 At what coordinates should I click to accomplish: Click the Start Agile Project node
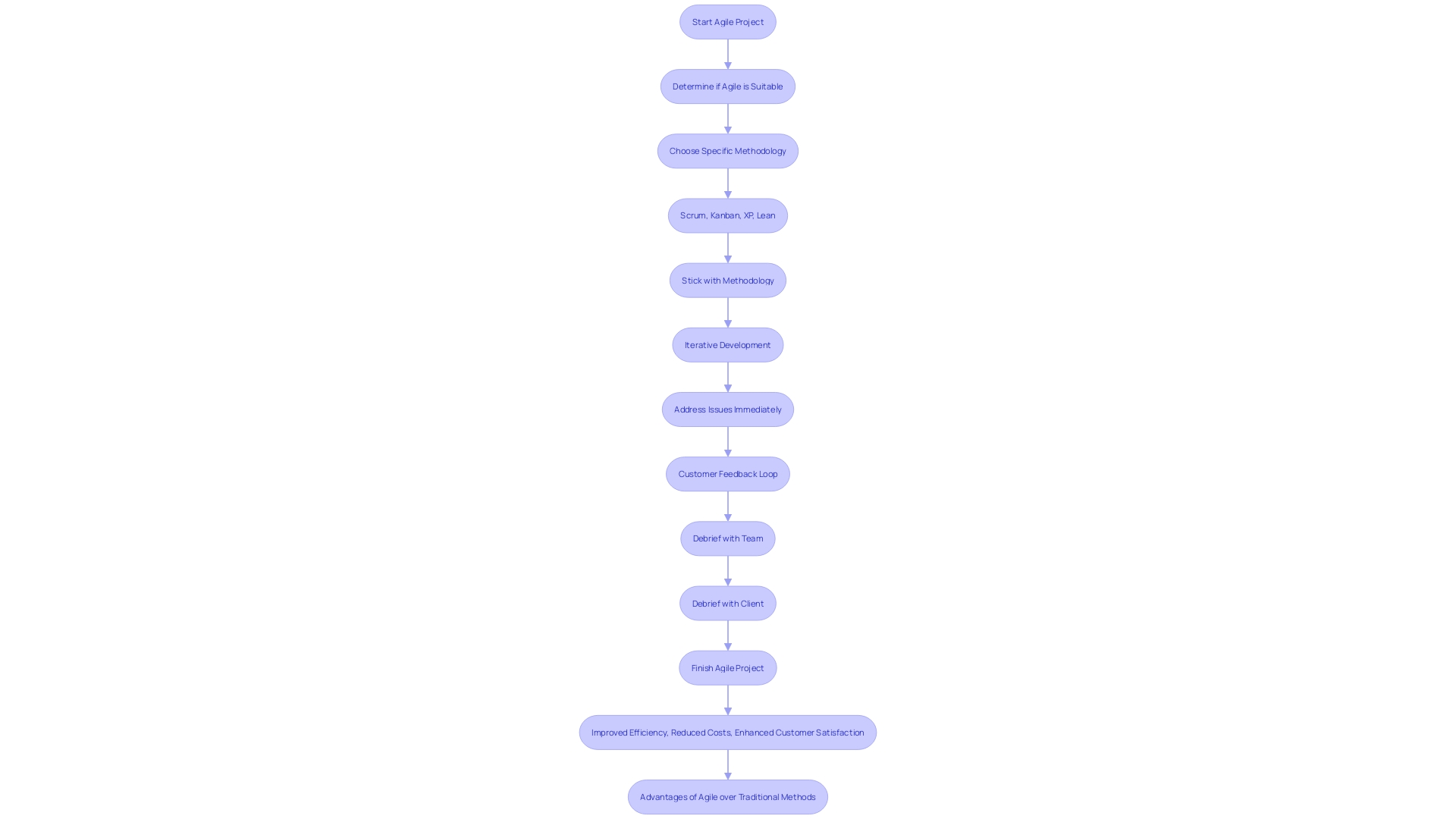click(728, 21)
